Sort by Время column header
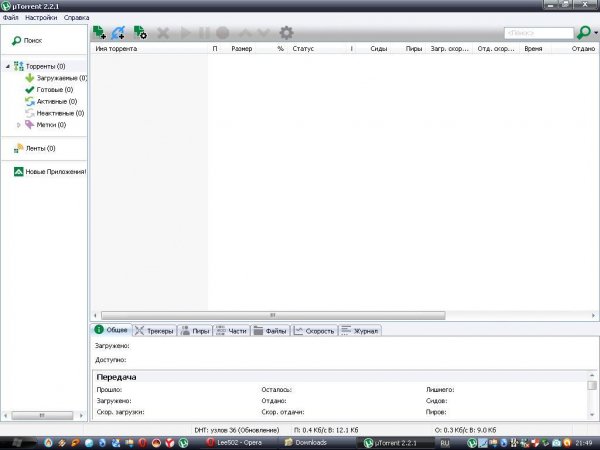Viewport: 600px width, 450px height. (x=533, y=49)
